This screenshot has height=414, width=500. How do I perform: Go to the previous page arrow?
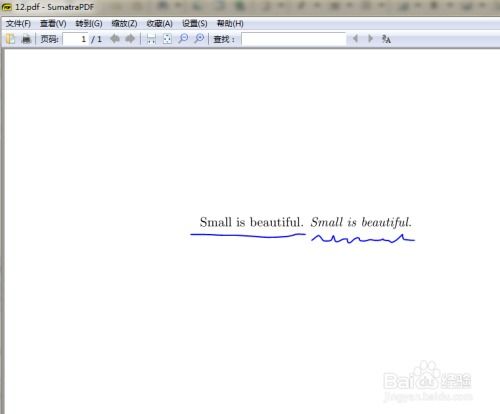tap(115, 39)
